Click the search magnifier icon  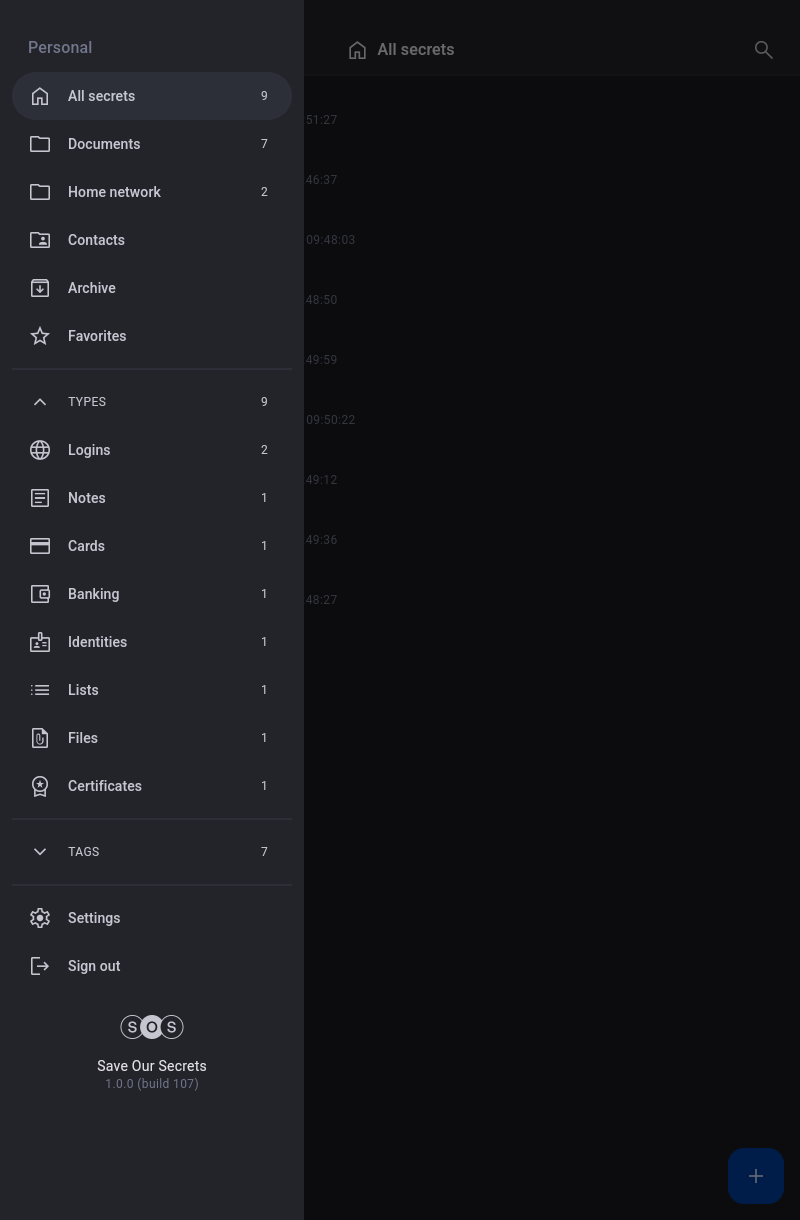763,50
